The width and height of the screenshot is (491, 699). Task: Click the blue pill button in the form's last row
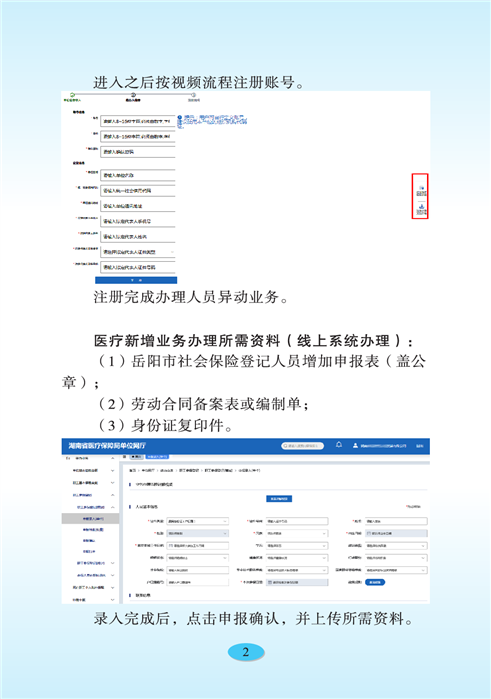click(x=375, y=582)
